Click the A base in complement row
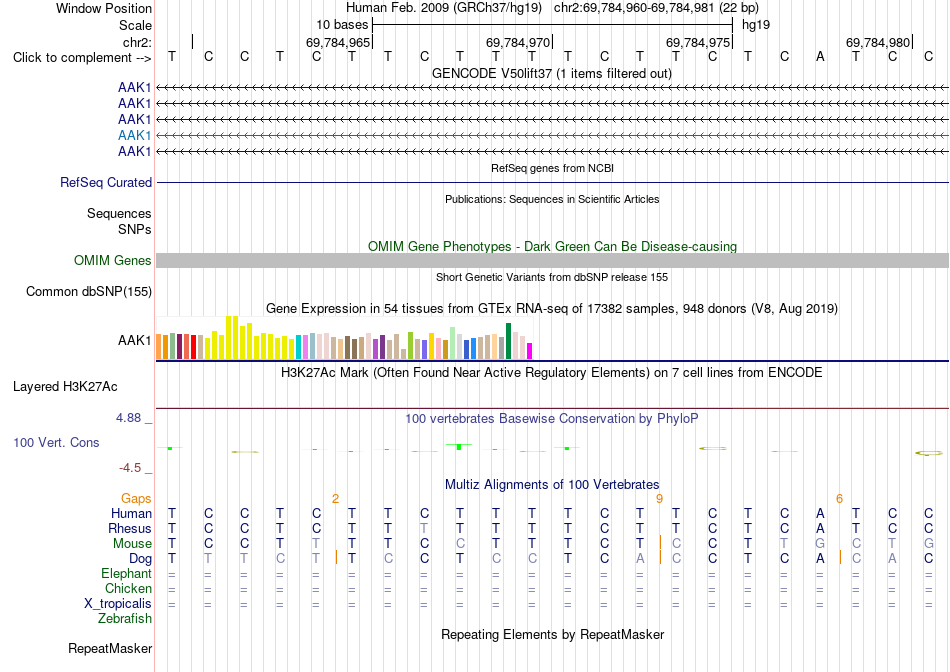 (820, 56)
